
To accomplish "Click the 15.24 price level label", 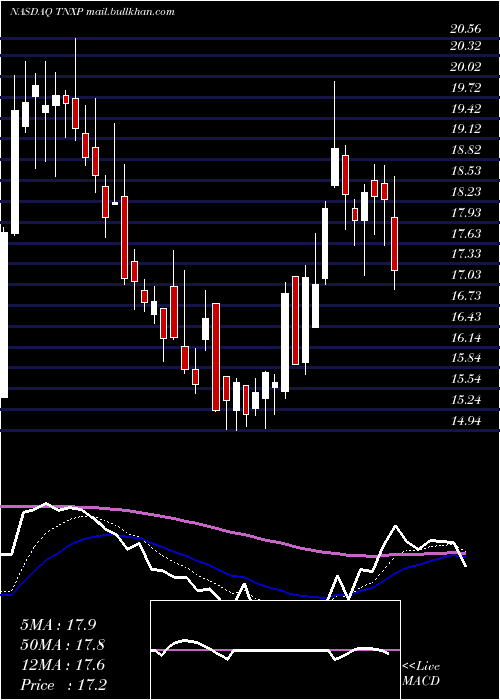I will coord(466,400).
